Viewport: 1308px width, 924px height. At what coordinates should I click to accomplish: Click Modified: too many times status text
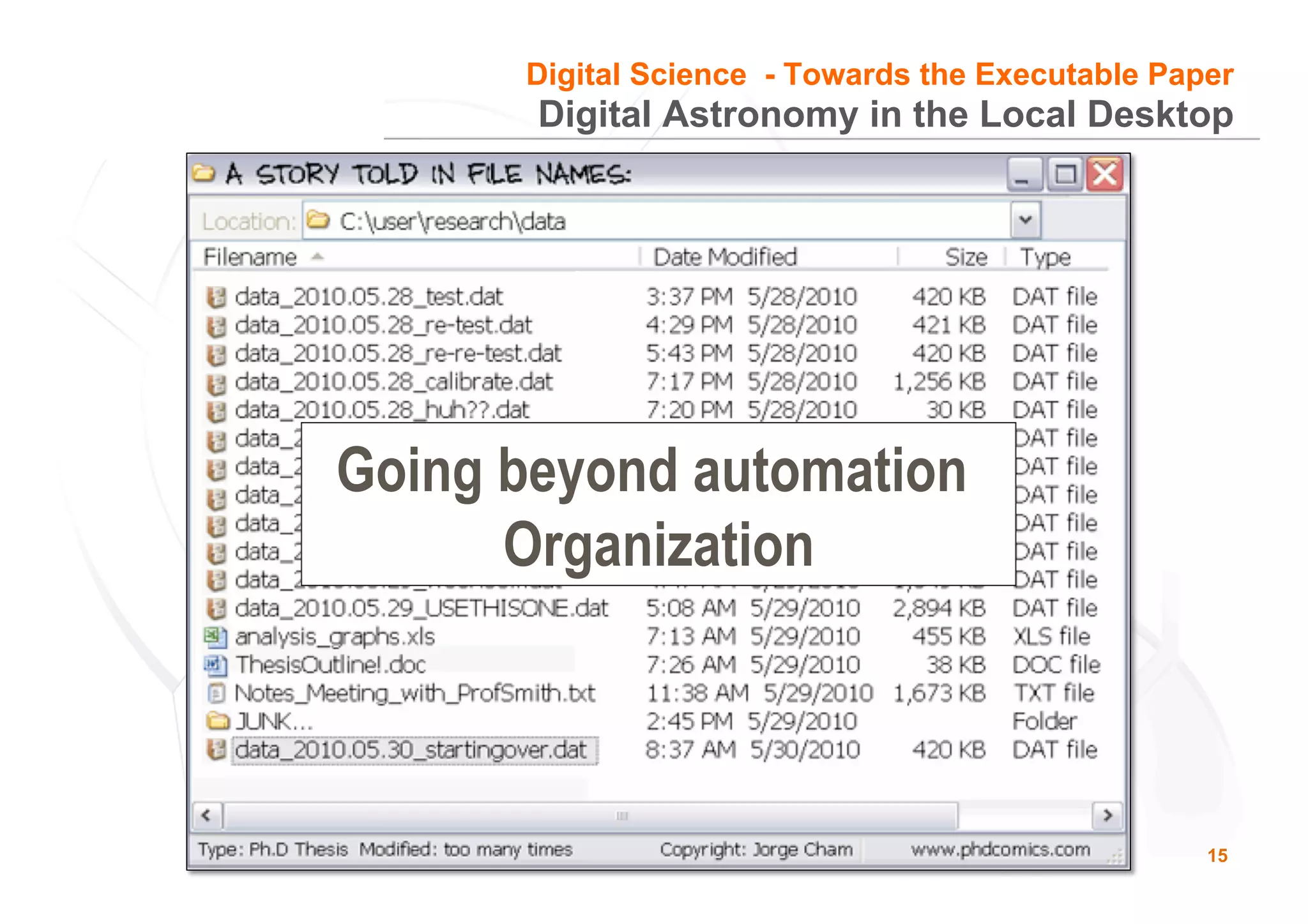click(x=466, y=849)
